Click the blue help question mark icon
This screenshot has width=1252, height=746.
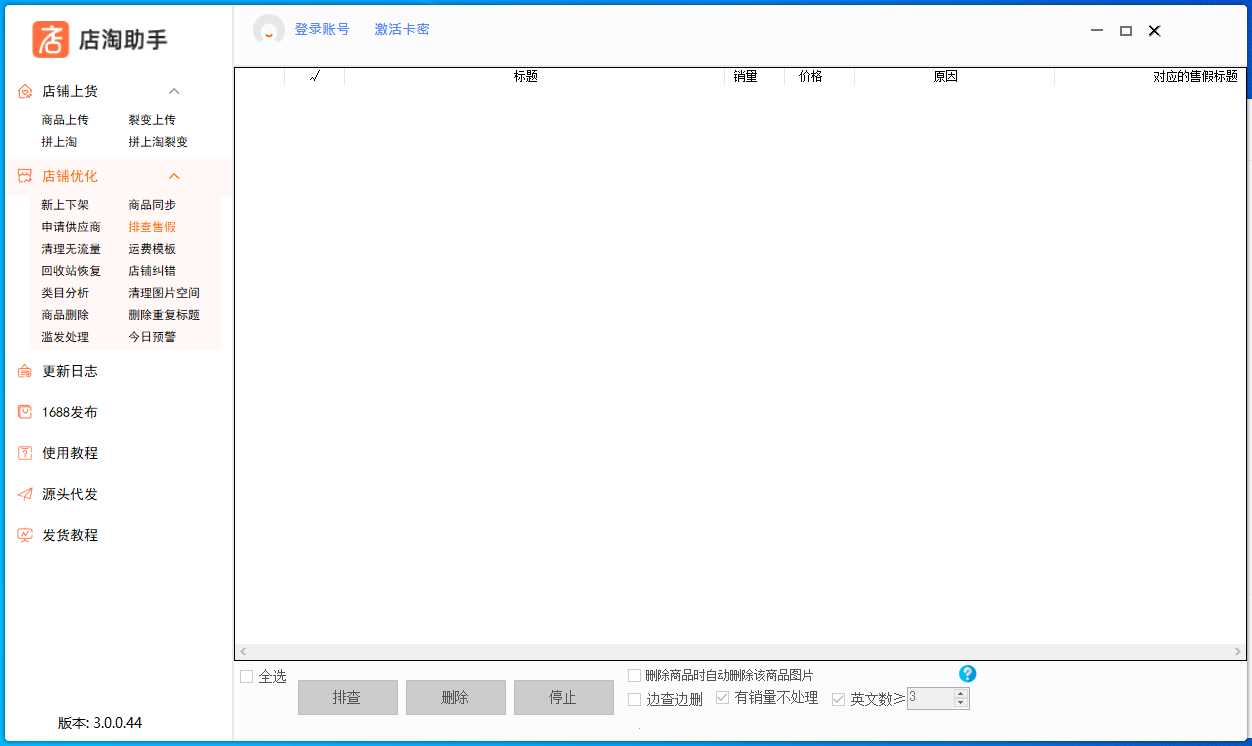point(967,674)
